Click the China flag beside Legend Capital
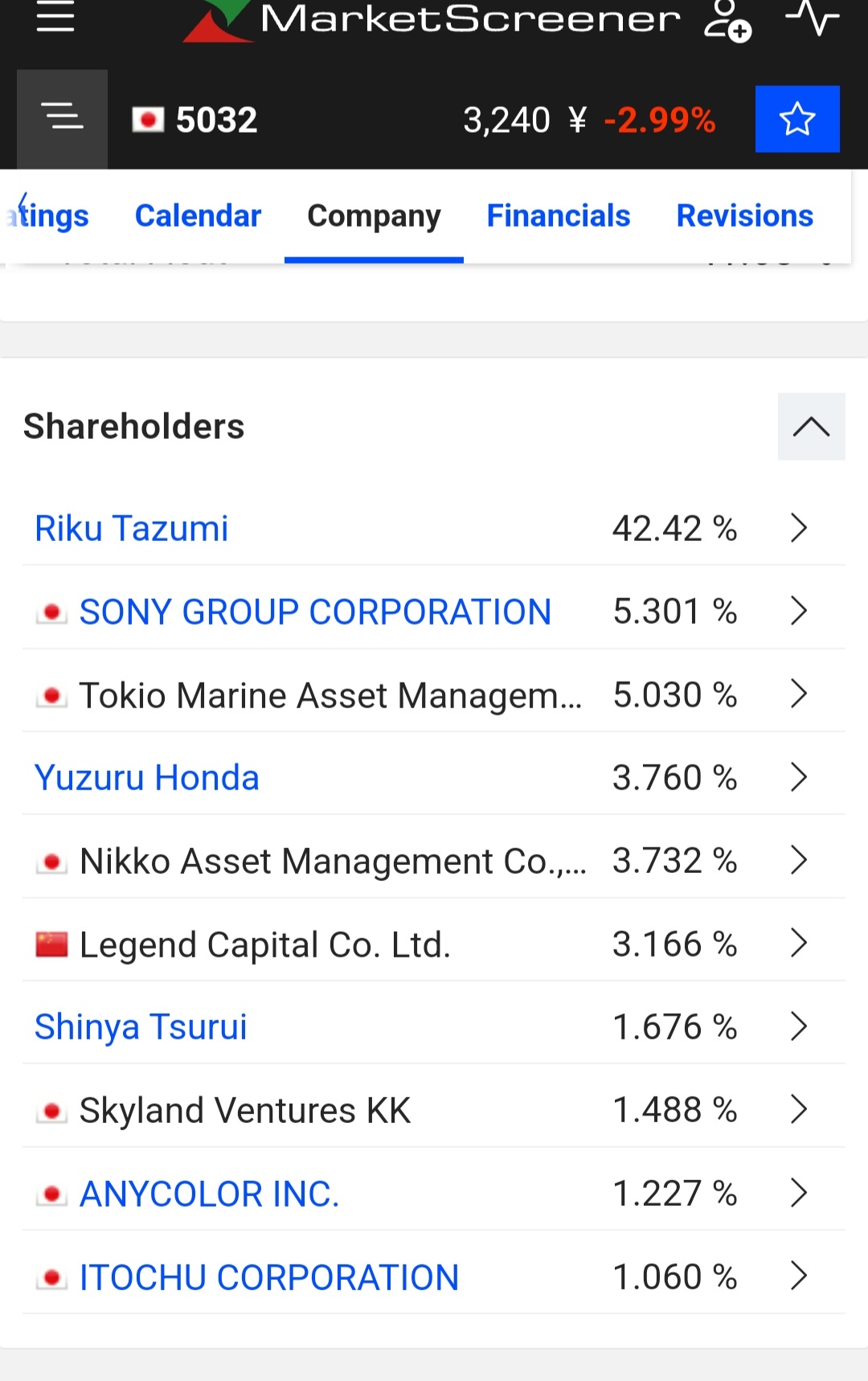This screenshot has width=868, height=1381. point(51,945)
